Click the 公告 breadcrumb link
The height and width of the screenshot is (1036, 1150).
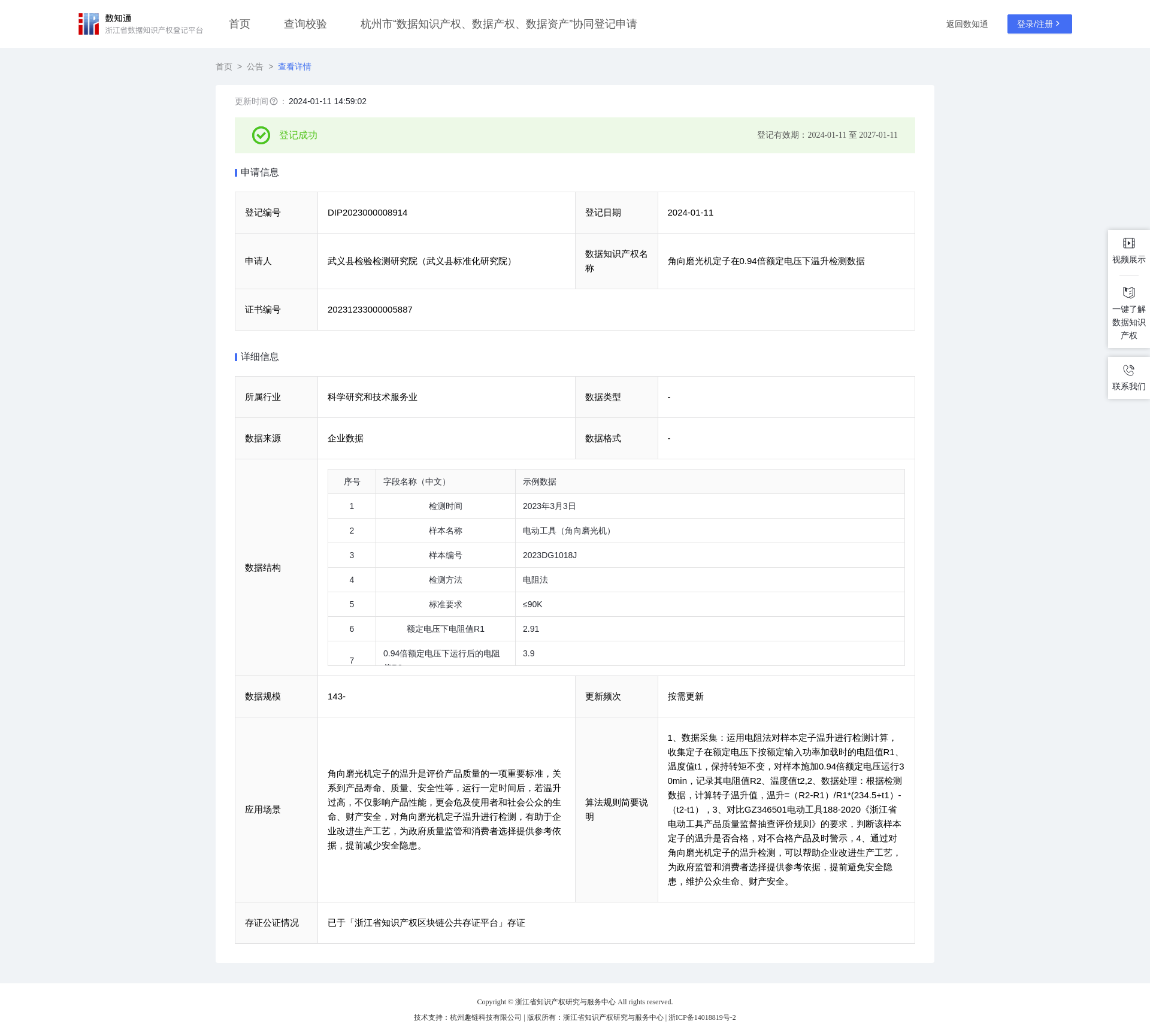coord(255,66)
